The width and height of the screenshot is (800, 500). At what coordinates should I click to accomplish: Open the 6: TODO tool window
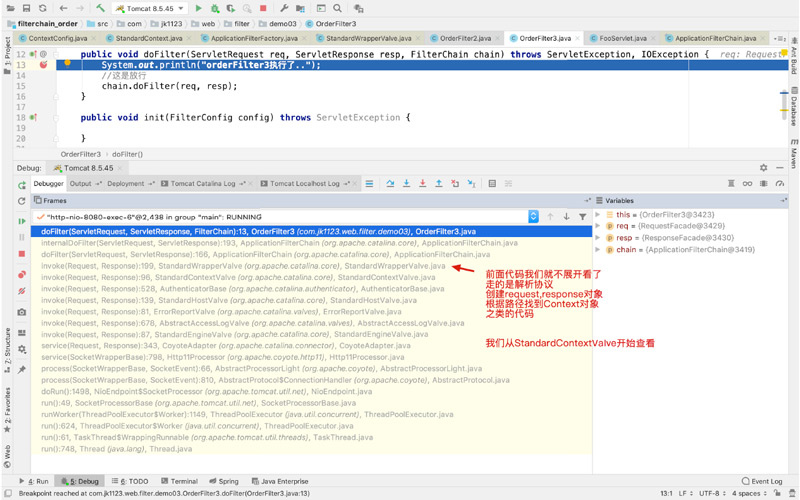(130, 481)
